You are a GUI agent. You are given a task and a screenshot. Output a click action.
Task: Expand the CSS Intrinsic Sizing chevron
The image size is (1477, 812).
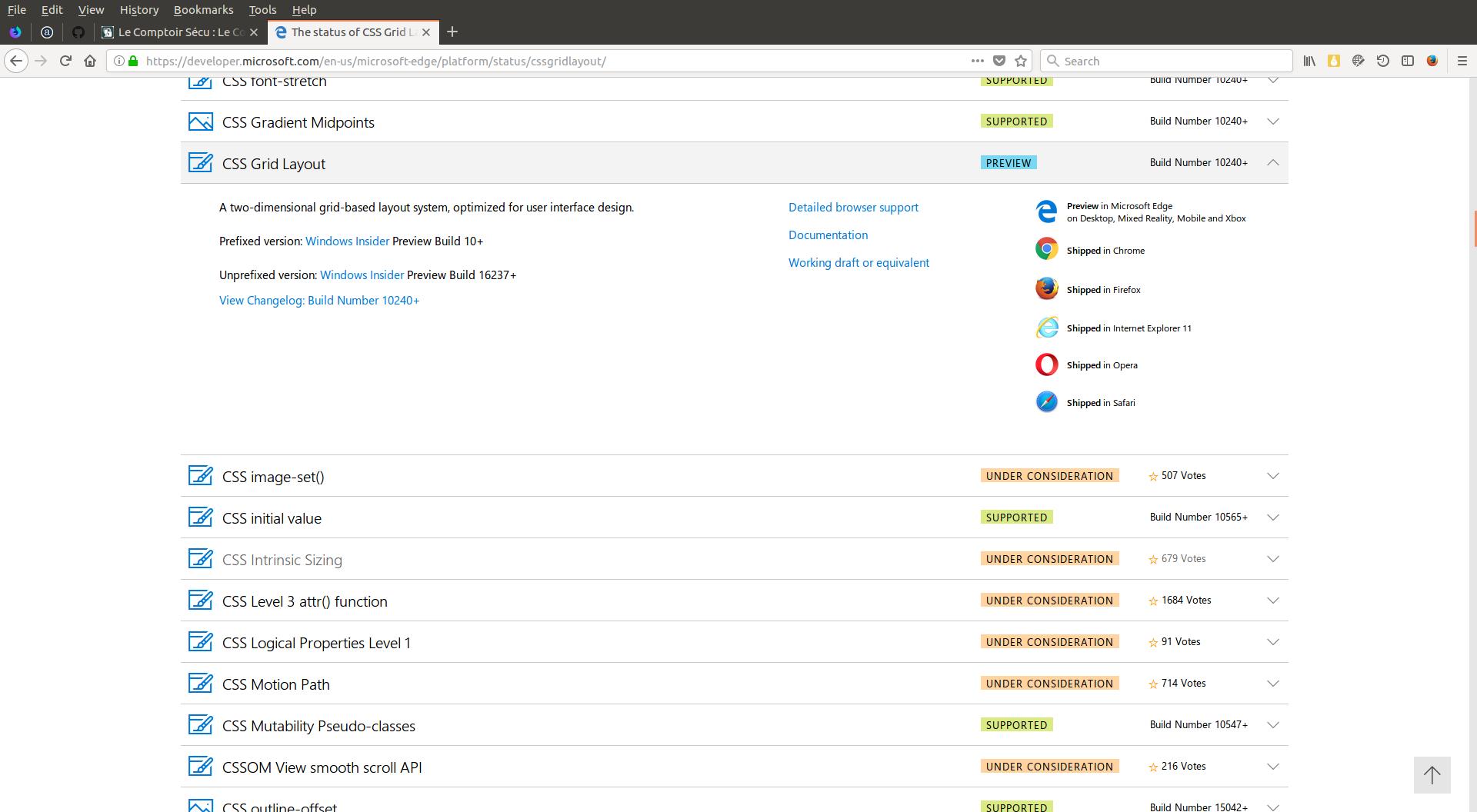tap(1273, 559)
